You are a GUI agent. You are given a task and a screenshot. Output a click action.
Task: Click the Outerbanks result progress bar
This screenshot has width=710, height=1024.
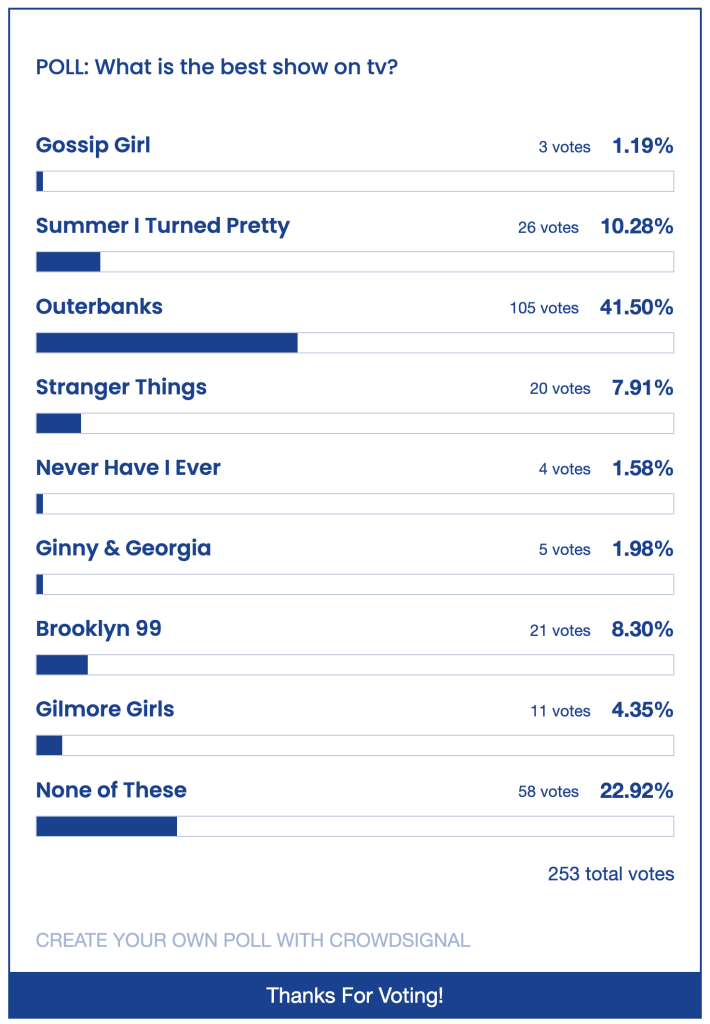355,343
